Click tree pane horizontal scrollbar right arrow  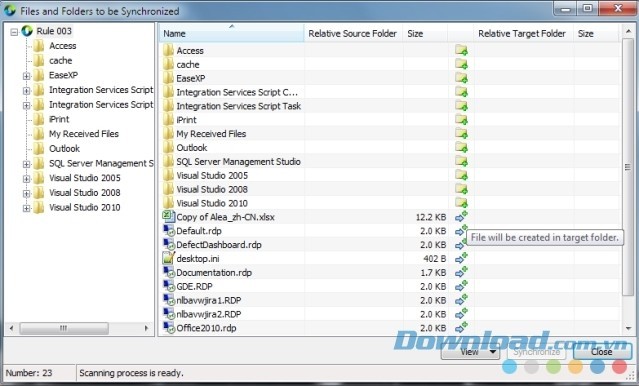[146, 328]
